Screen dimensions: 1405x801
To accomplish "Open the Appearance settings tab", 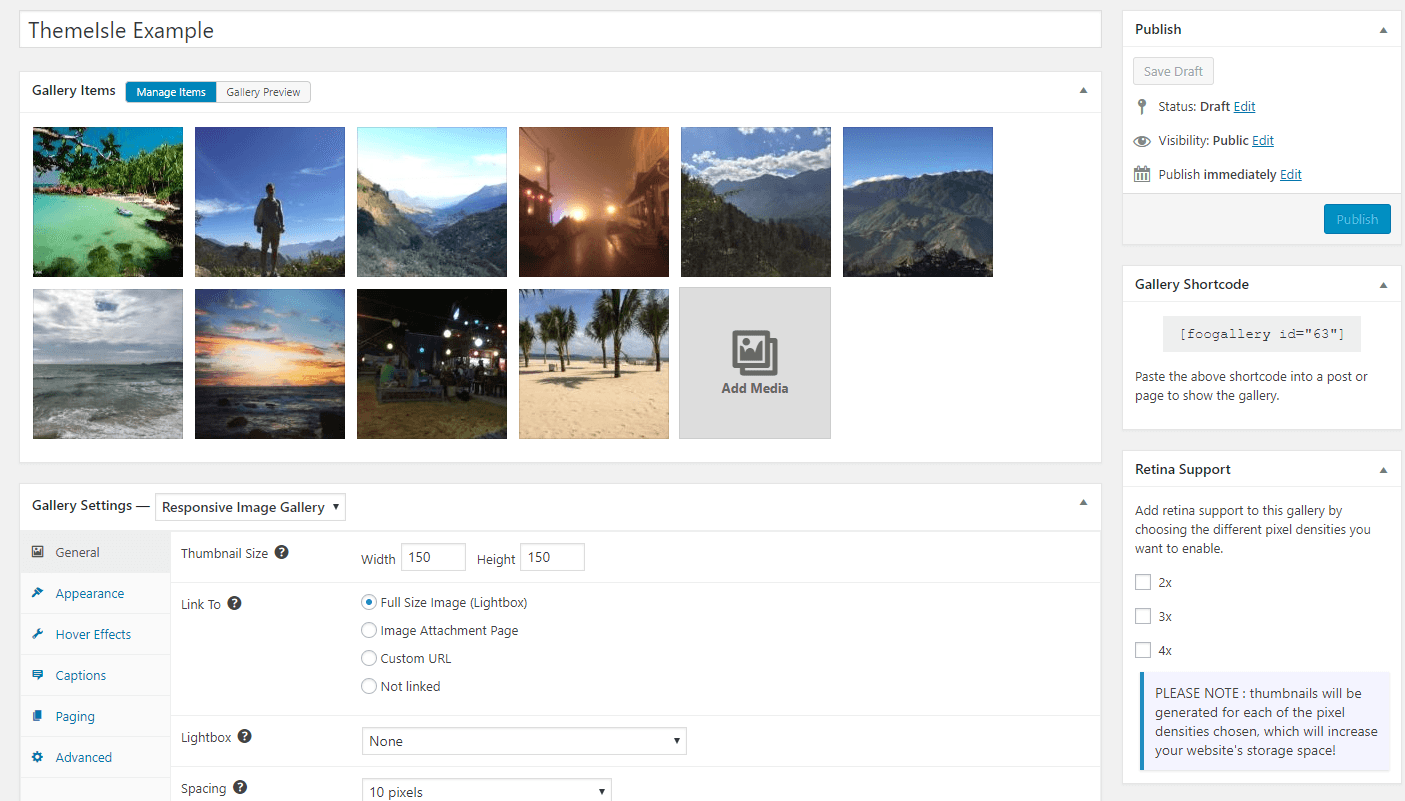I will click(x=95, y=593).
